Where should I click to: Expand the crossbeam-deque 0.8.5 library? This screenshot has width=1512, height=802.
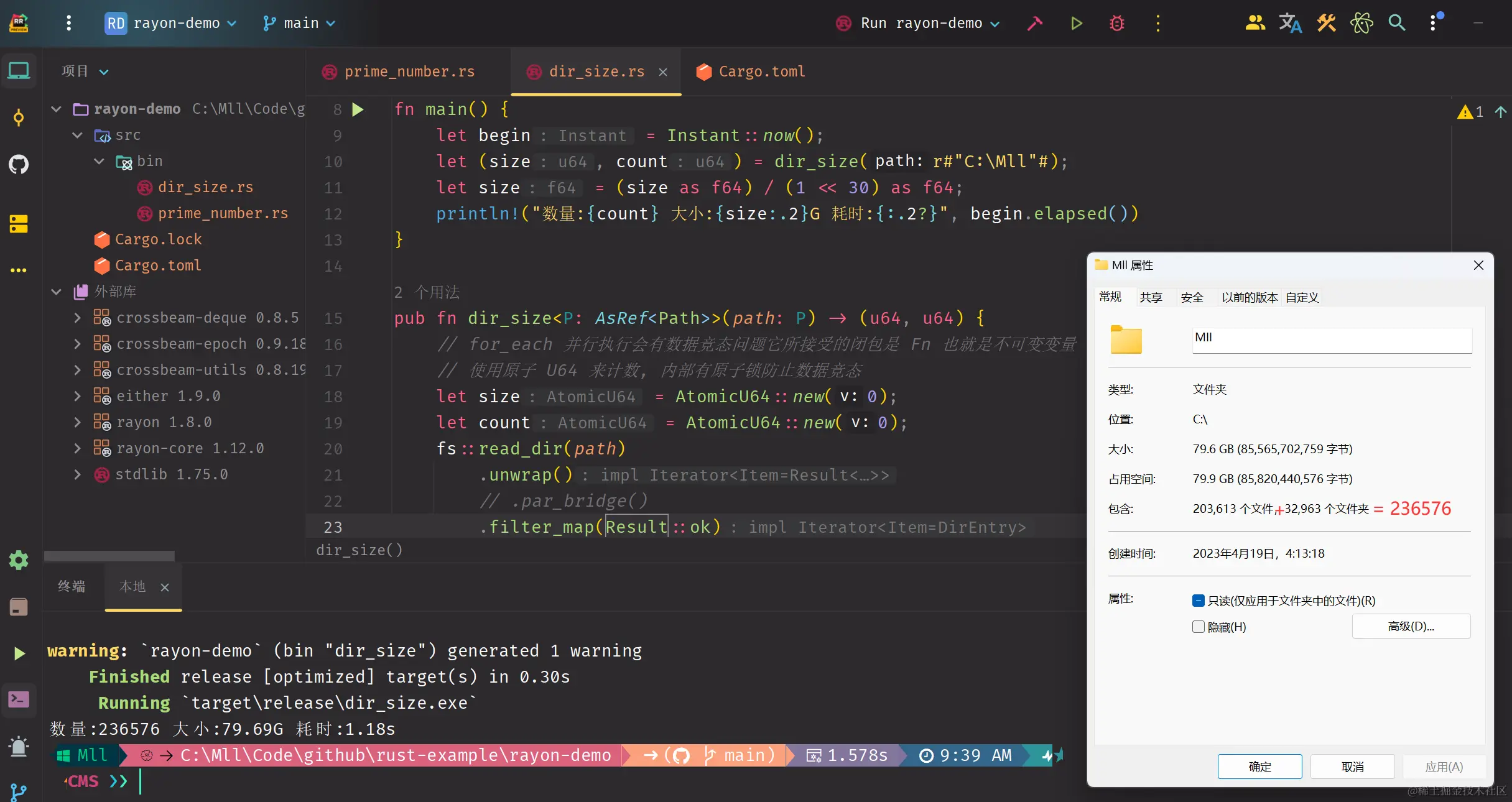coord(77,318)
